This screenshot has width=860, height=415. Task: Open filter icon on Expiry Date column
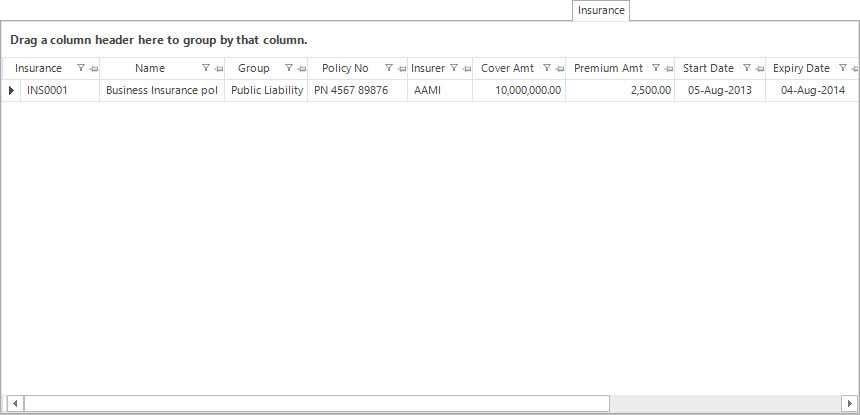tap(842, 68)
